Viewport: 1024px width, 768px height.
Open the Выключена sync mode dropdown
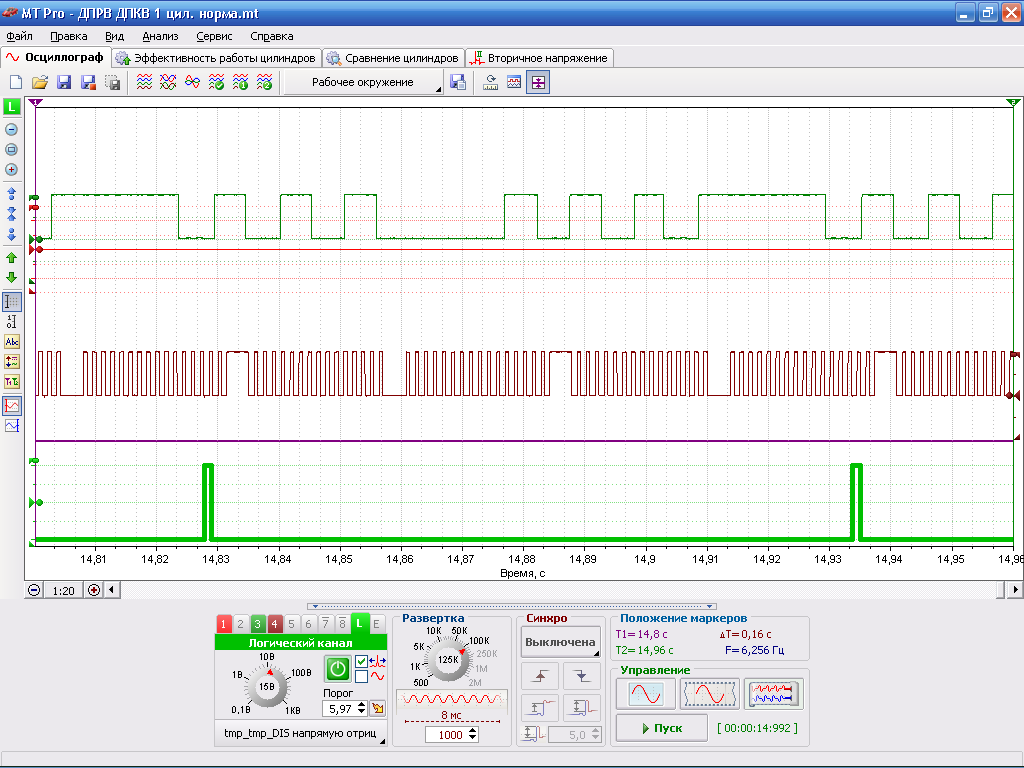click(560, 642)
